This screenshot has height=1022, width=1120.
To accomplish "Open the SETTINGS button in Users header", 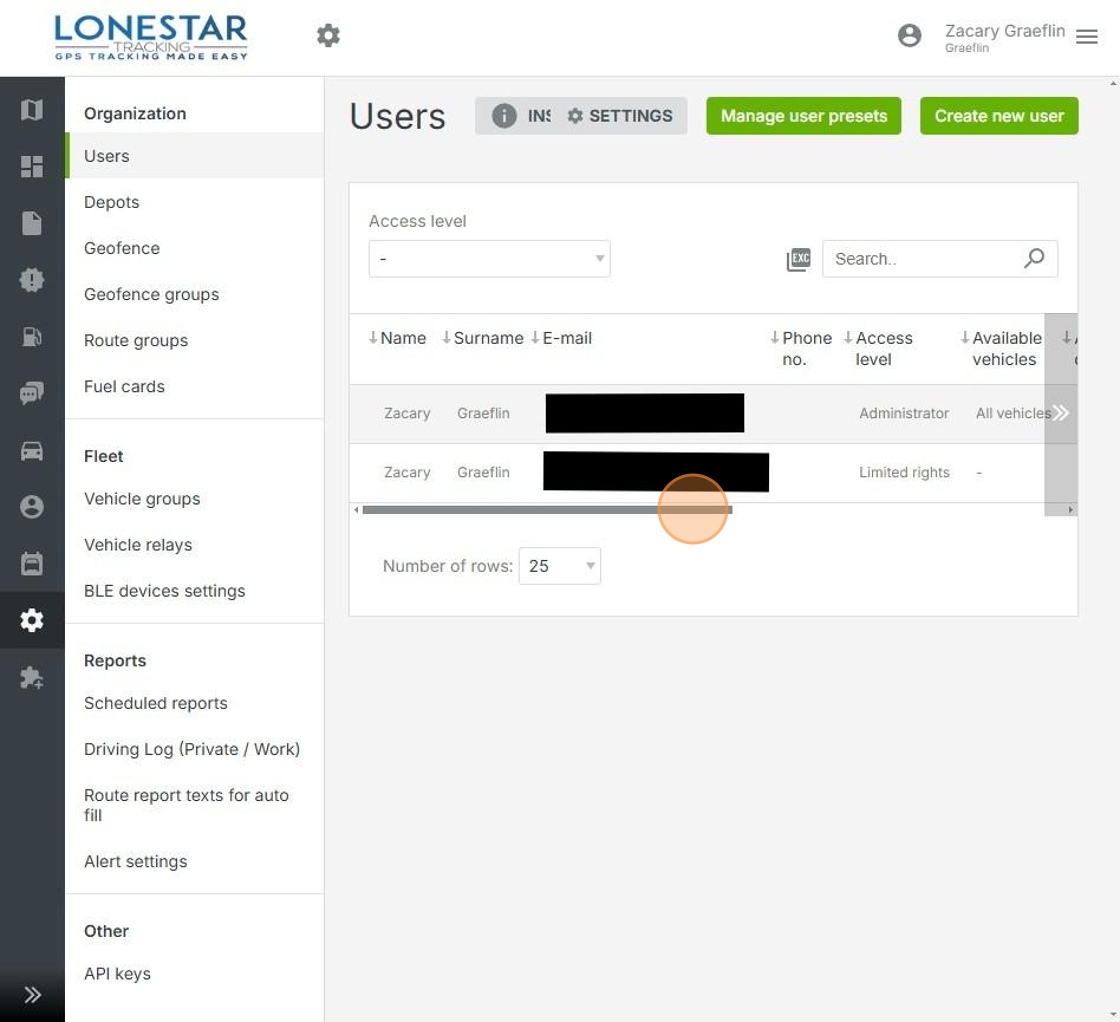I will [620, 116].
